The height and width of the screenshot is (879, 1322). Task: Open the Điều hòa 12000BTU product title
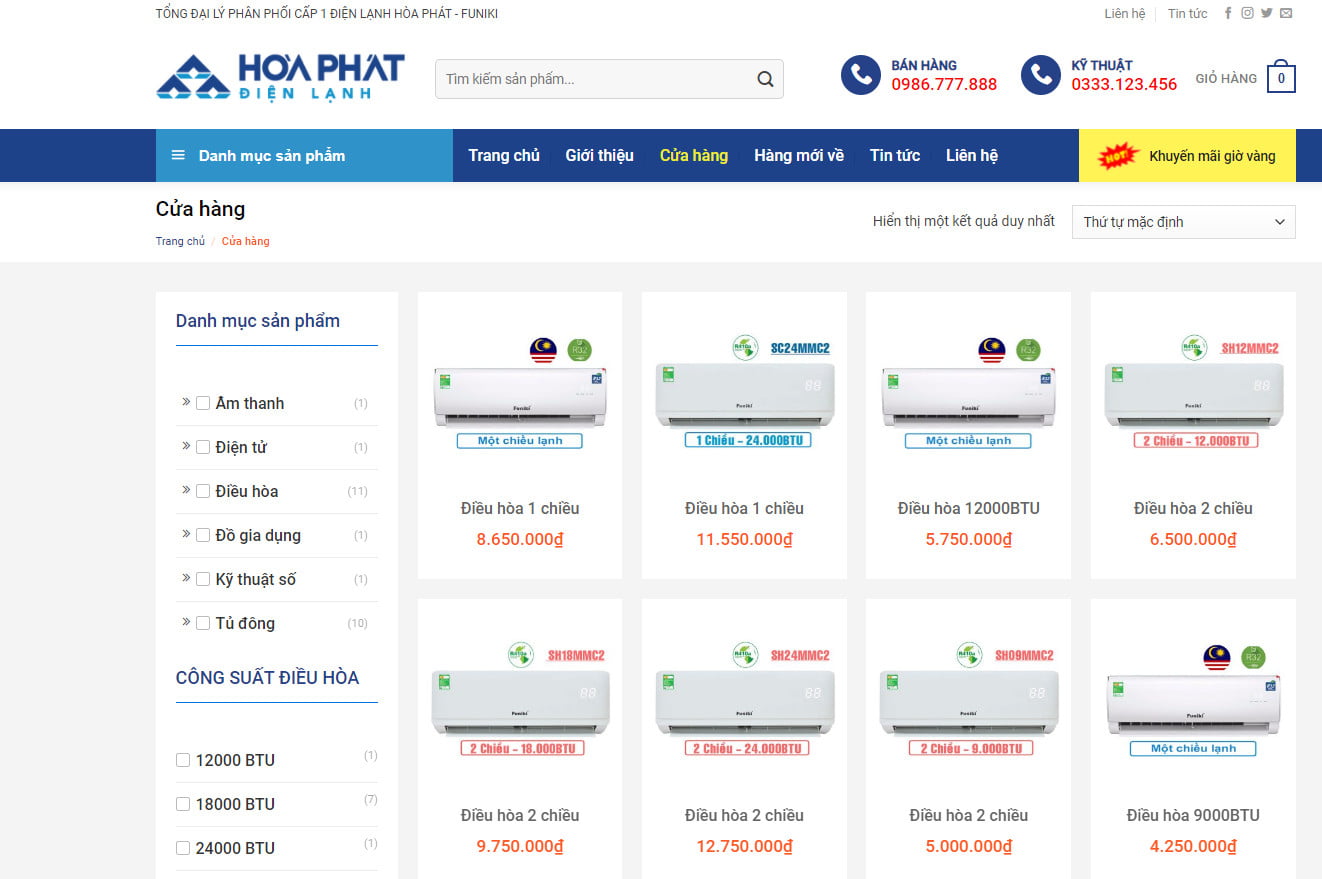[x=968, y=508]
